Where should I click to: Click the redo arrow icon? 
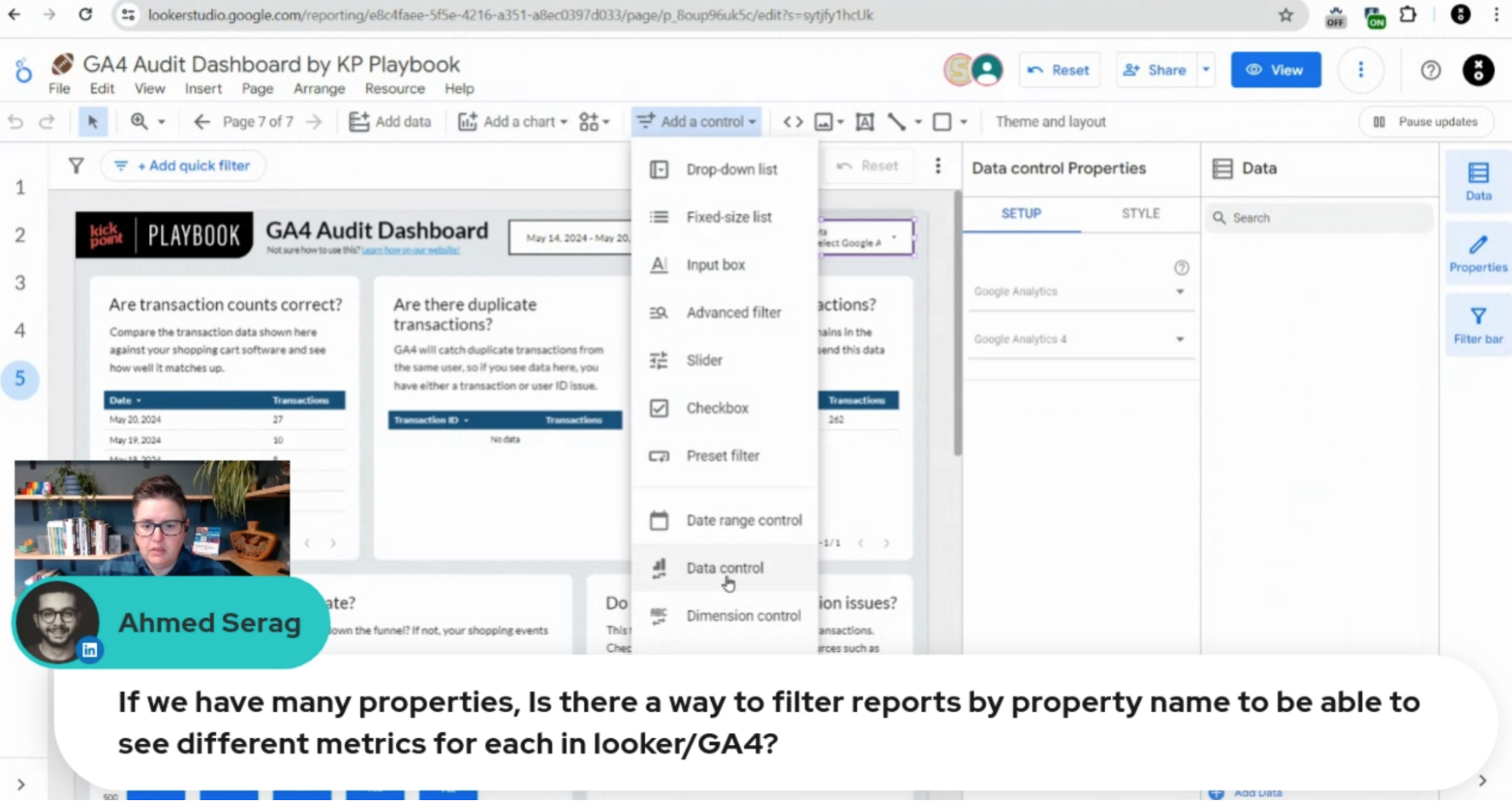point(47,122)
